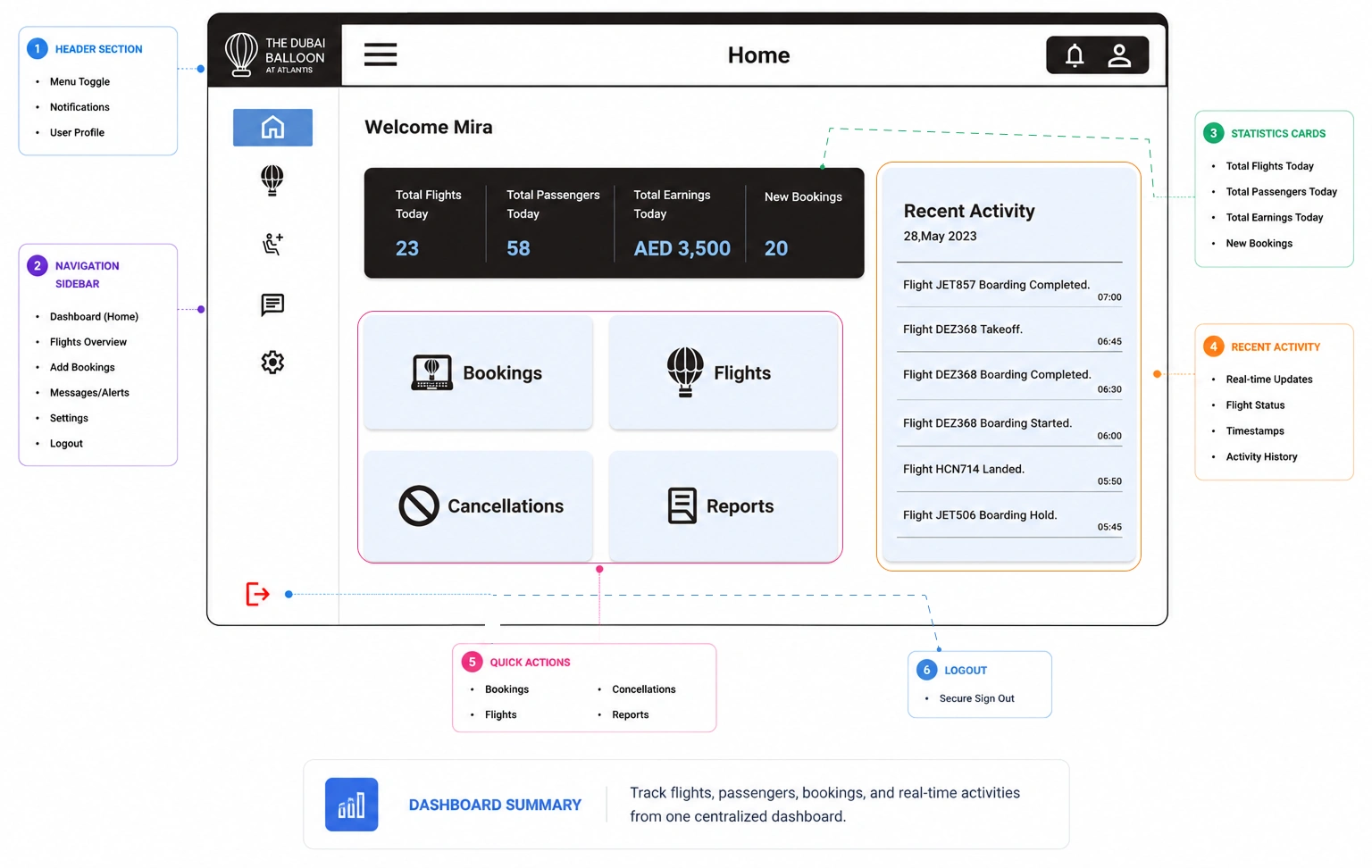This screenshot has height=868, width=1372.
Task: Select the Home dashboard sidebar icon
Action: click(272, 128)
